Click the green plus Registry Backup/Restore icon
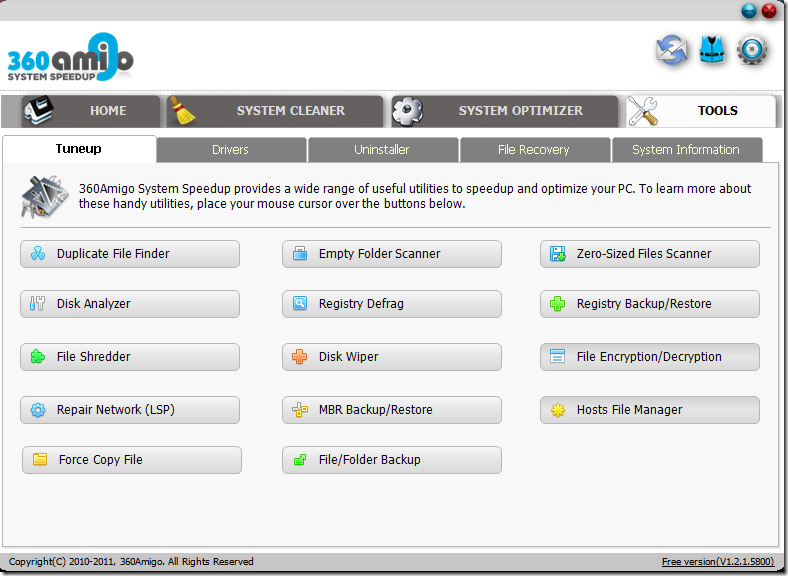The image size is (788, 576). pos(557,303)
